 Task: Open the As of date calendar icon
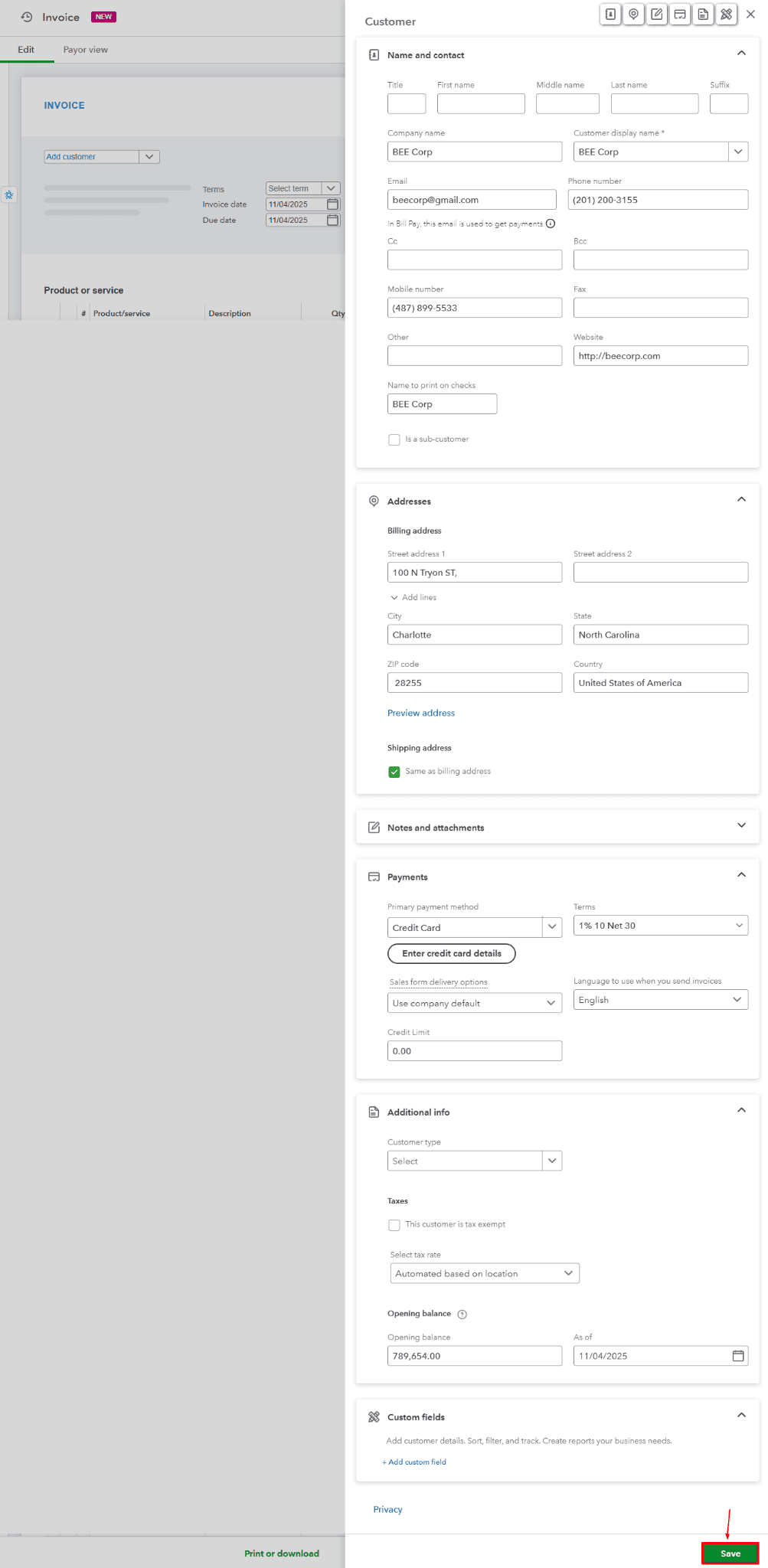tap(738, 1356)
